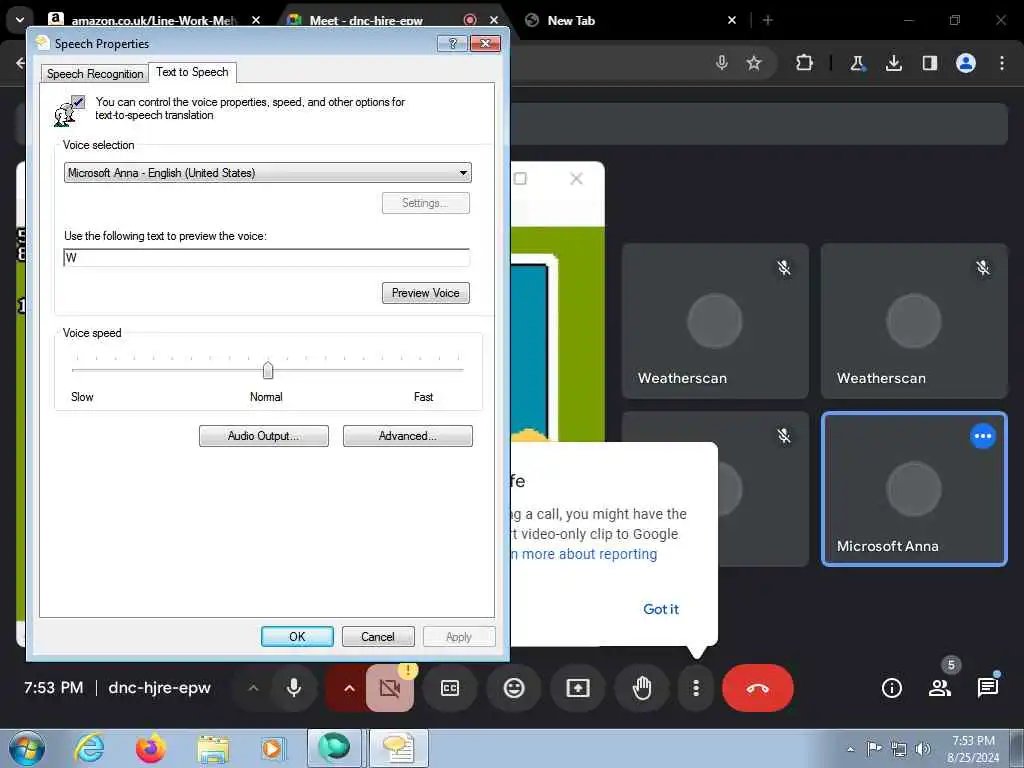Open options on Microsoft Anna tile
The height and width of the screenshot is (768, 1024).
tap(983, 436)
